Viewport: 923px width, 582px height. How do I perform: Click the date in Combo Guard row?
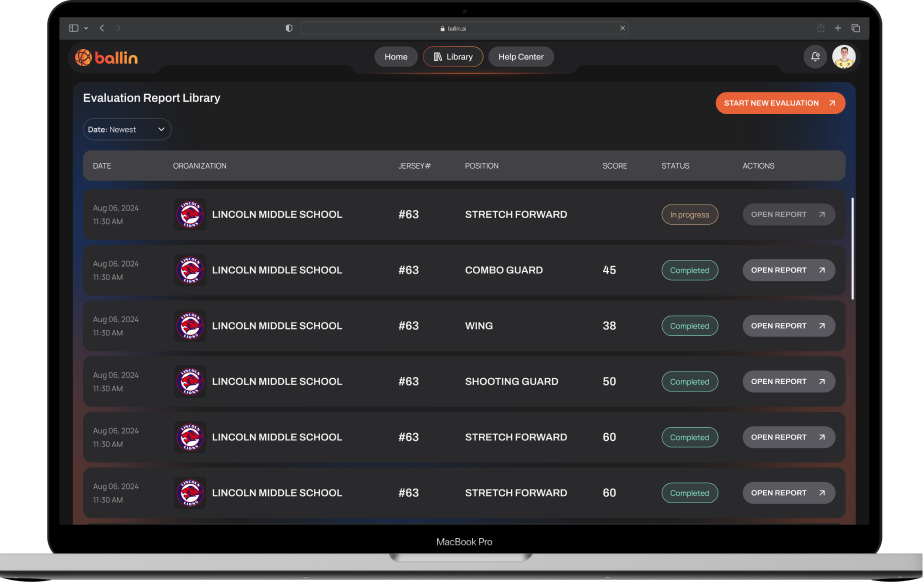point(115,270)
